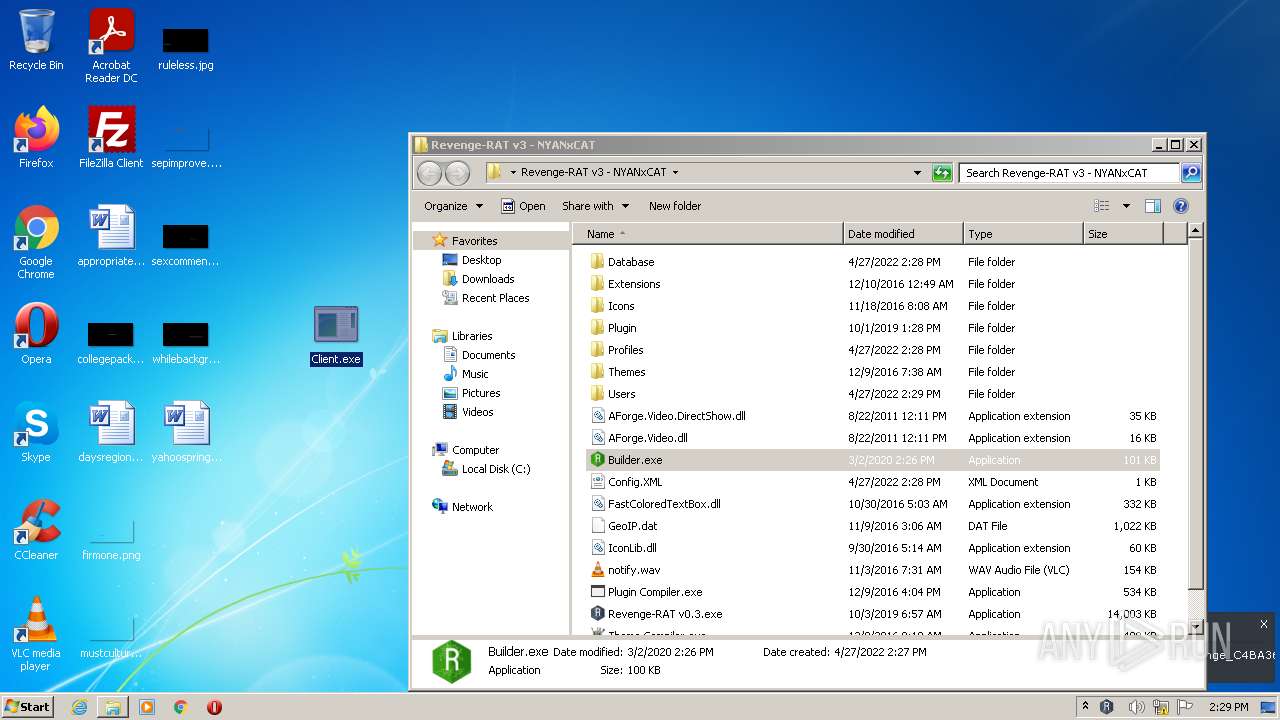
Task: Expand the address bar history dropdown
Action: coord(917,173)
